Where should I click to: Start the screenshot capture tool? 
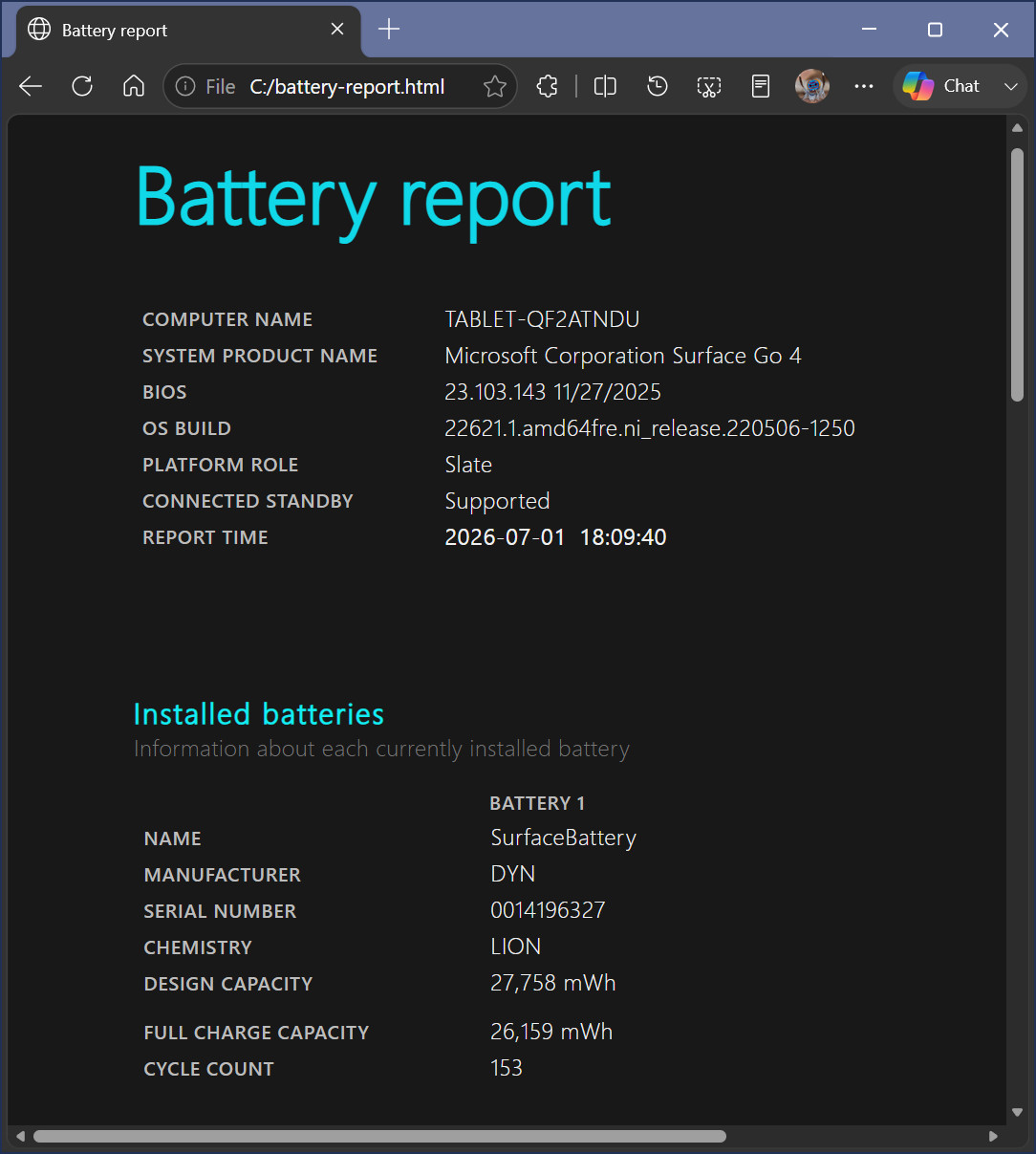[x=709, y=86]
